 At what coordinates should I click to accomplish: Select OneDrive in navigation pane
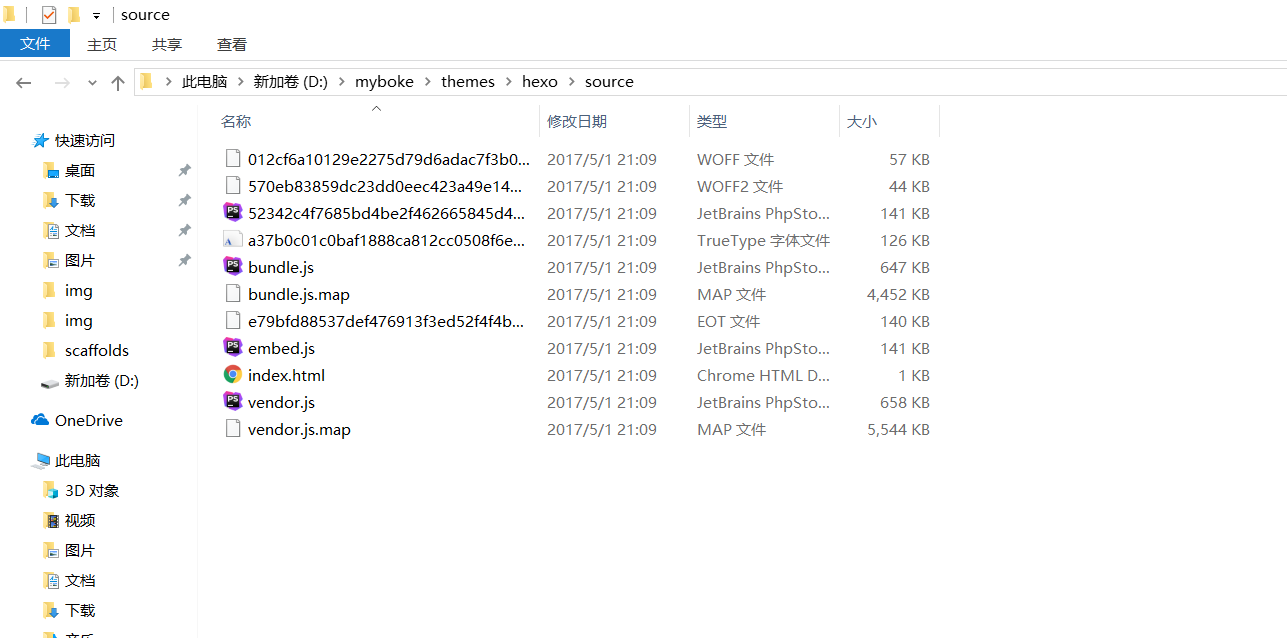pyautogui.click(x=89, y=421)
